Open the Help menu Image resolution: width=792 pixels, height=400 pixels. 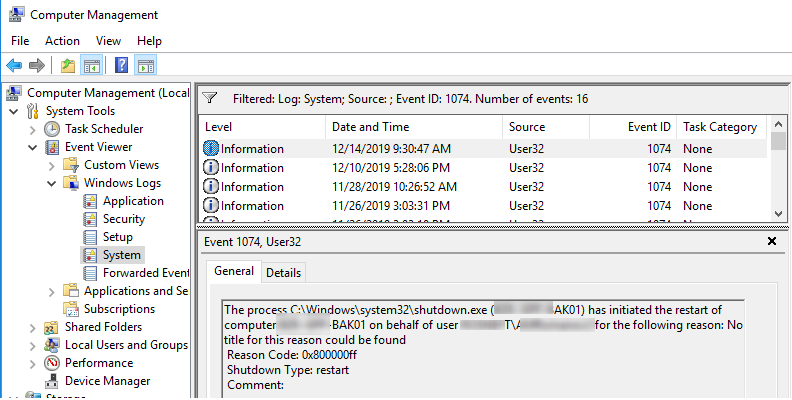point(149,41)
